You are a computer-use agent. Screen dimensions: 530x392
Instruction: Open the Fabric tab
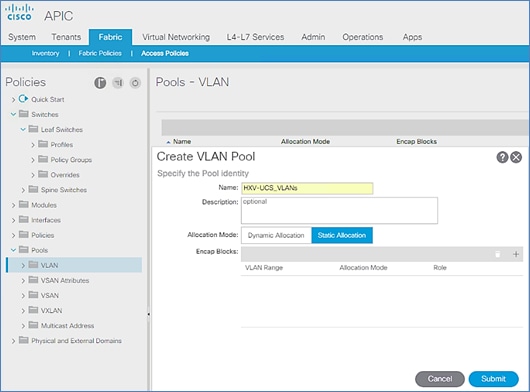tap(110, 37)
